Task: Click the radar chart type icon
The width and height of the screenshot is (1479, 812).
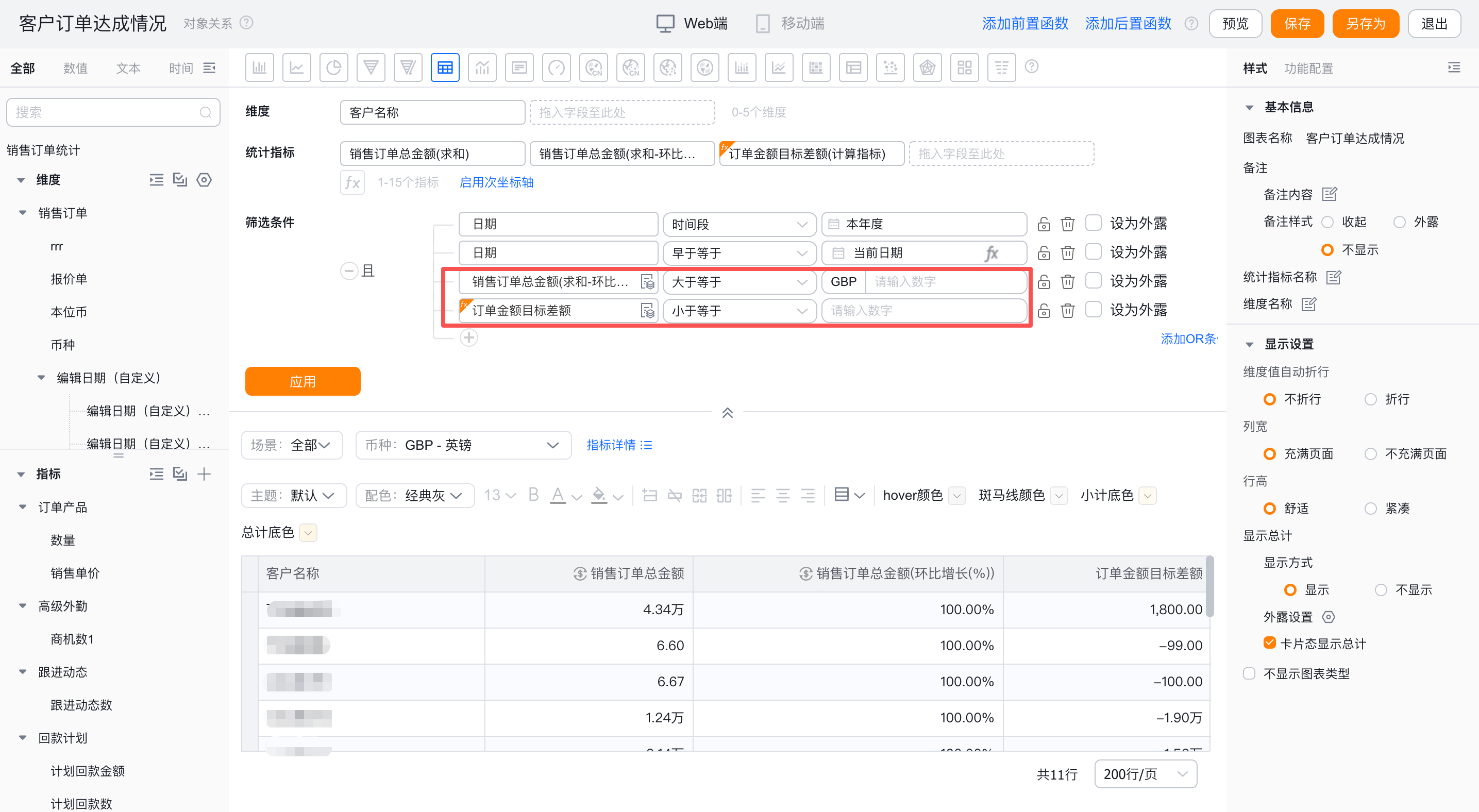Action: click(927, 67)
